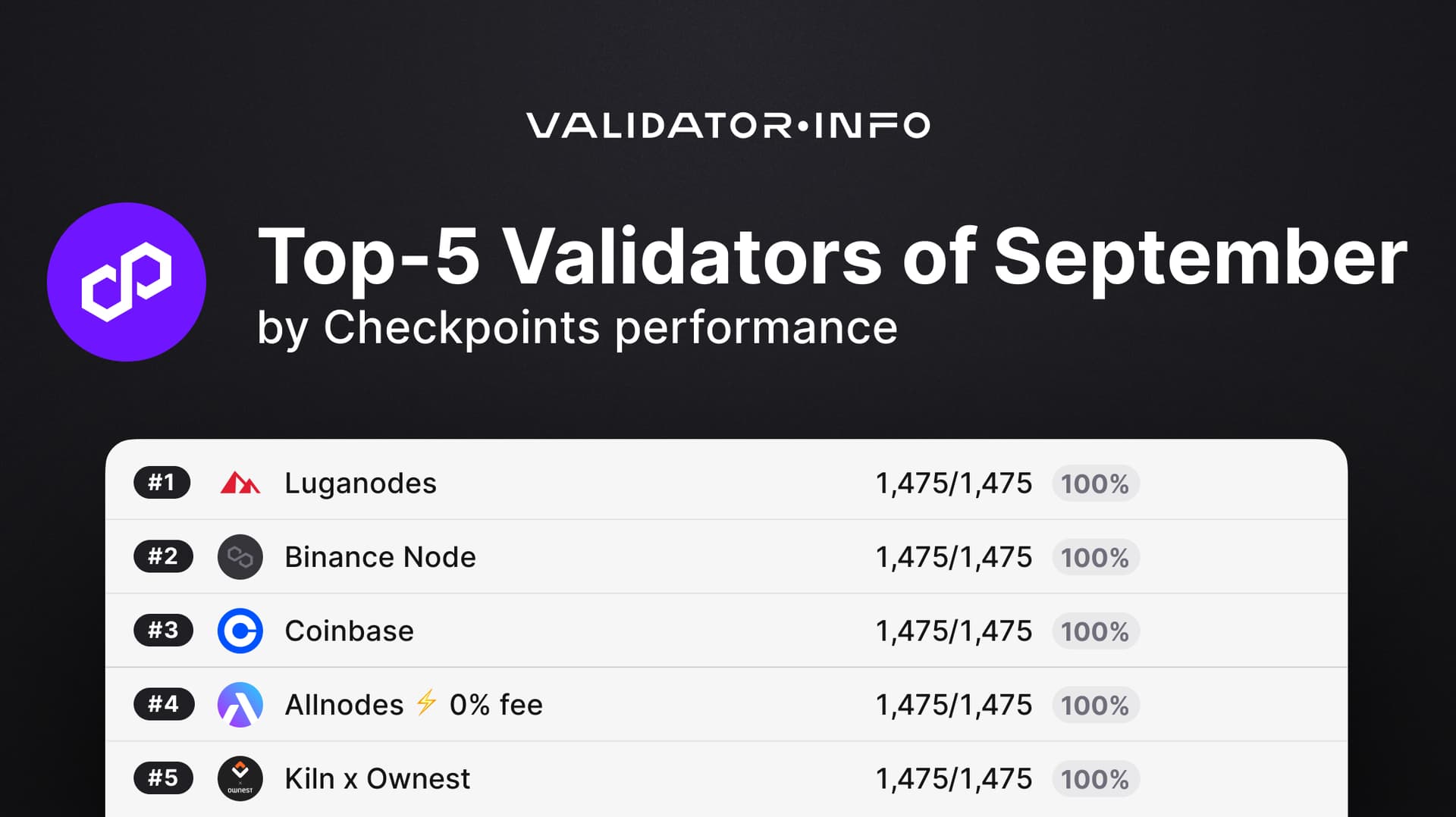Click the lightning bolt icon beside Allnodes
1456x817 pixels.
[426, 703]
